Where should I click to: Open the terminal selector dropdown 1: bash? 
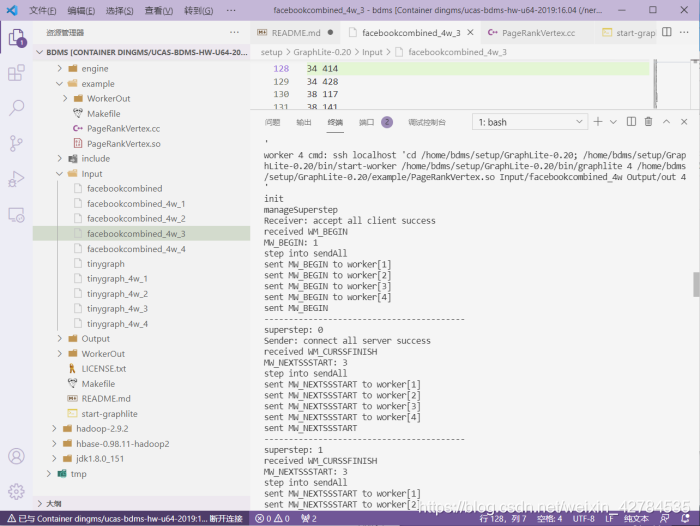pos(530,122)
